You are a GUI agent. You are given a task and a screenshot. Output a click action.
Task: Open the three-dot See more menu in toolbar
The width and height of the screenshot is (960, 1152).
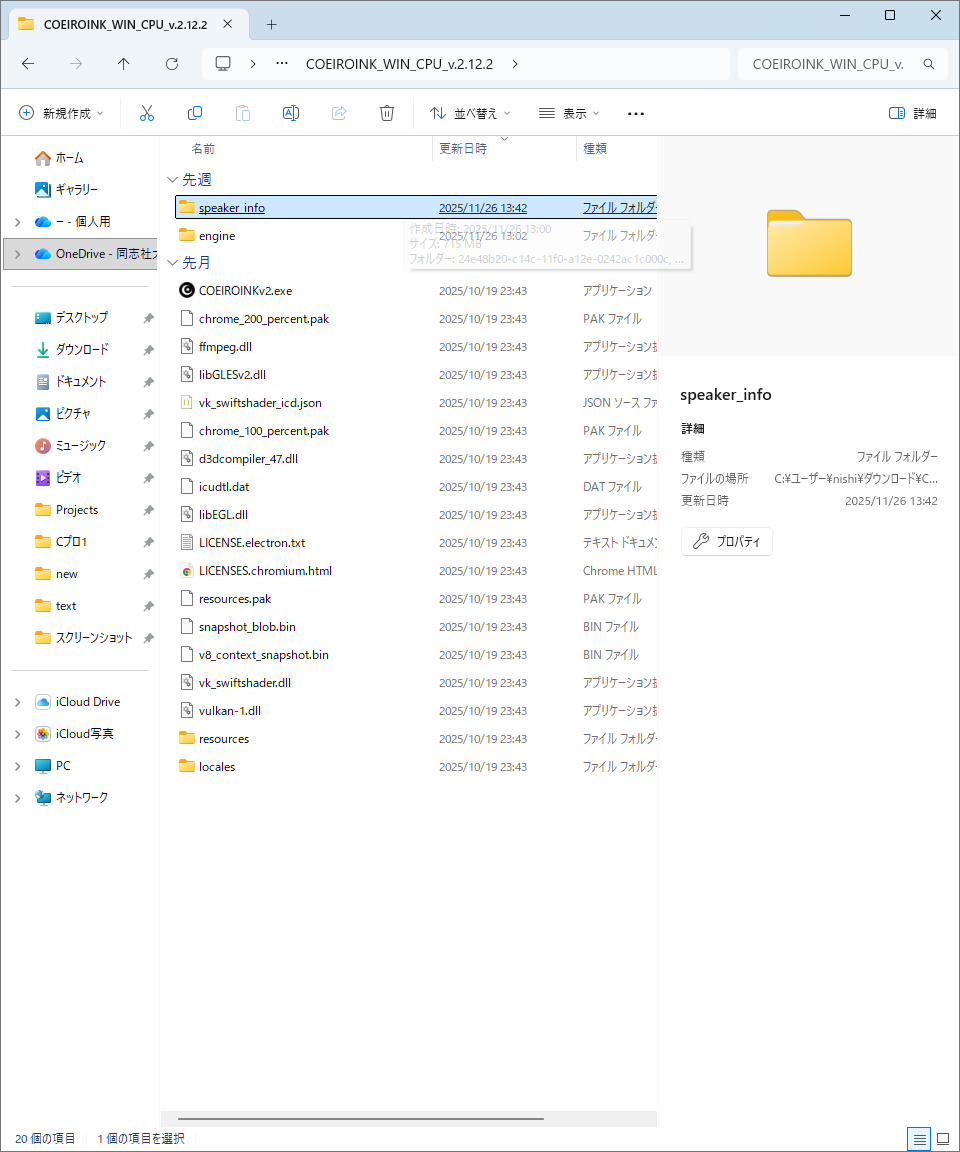[636, 113]
